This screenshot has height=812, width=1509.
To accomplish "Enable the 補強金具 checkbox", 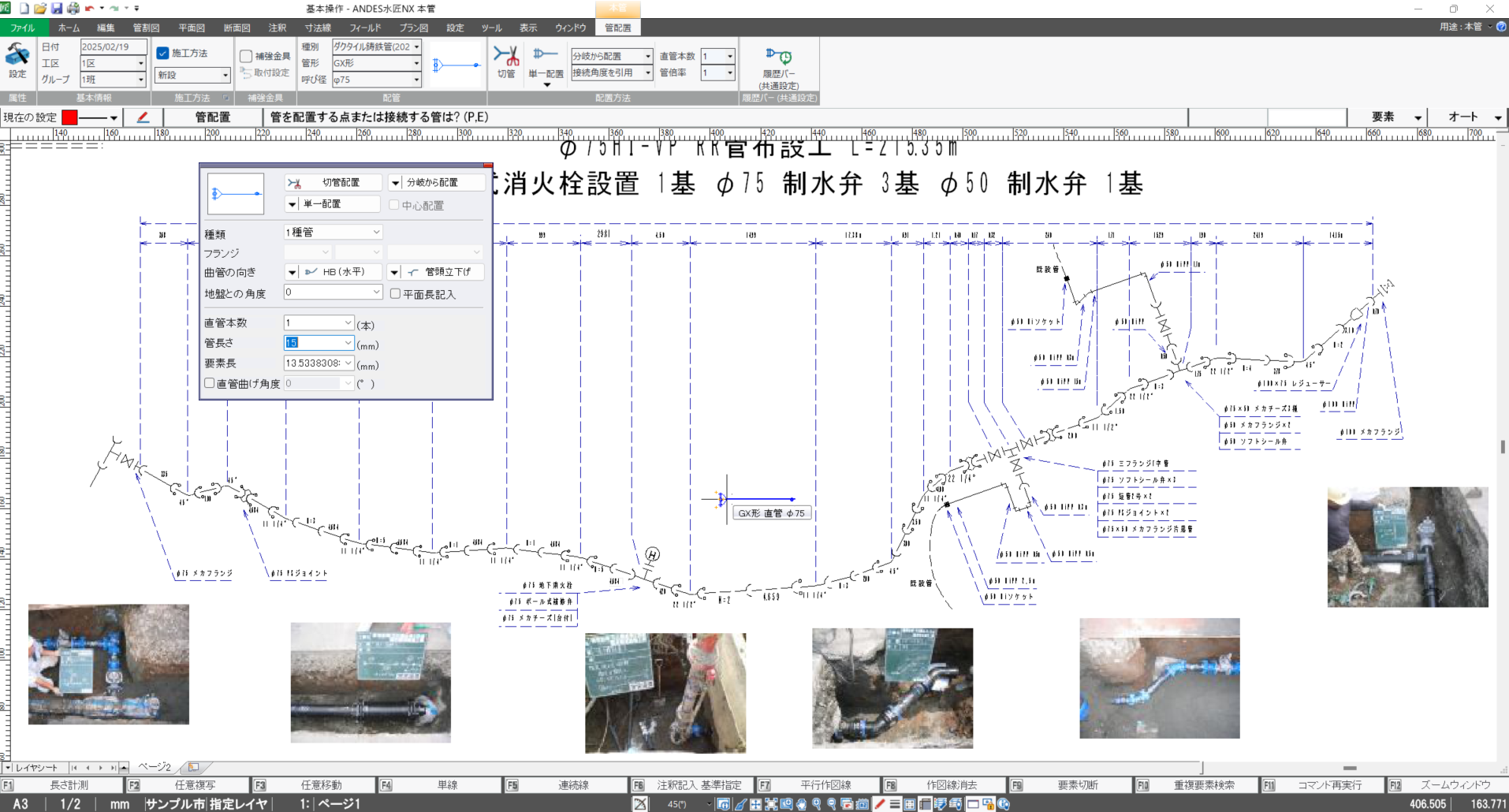I will click(x=246, y=57).
